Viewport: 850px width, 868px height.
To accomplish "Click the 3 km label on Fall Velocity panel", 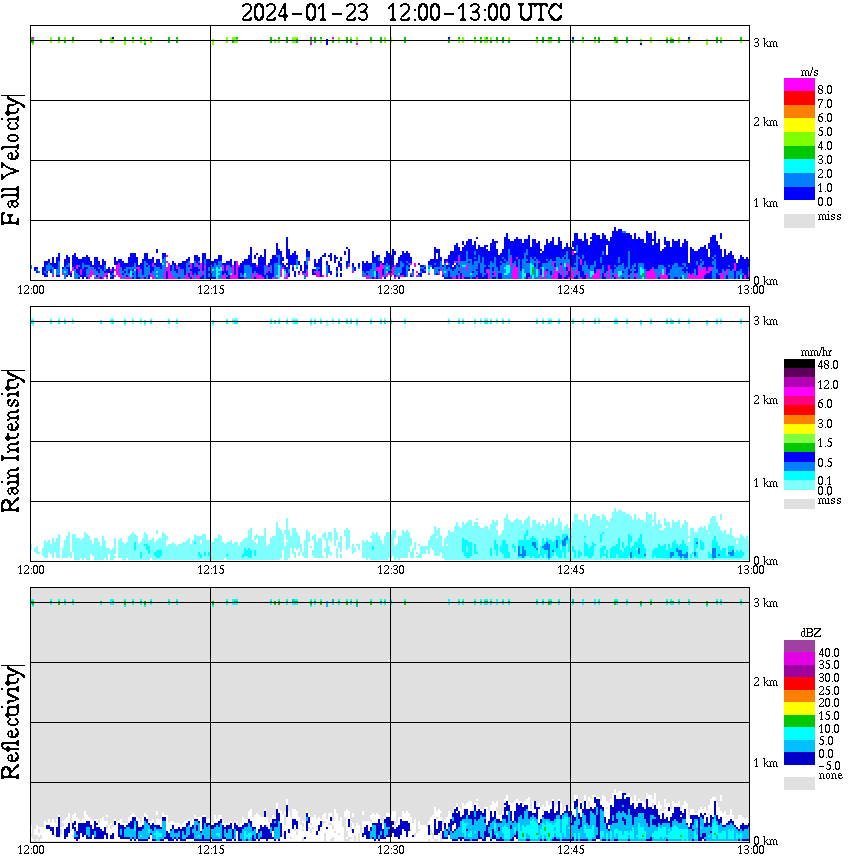I will [x=765, y=43].
